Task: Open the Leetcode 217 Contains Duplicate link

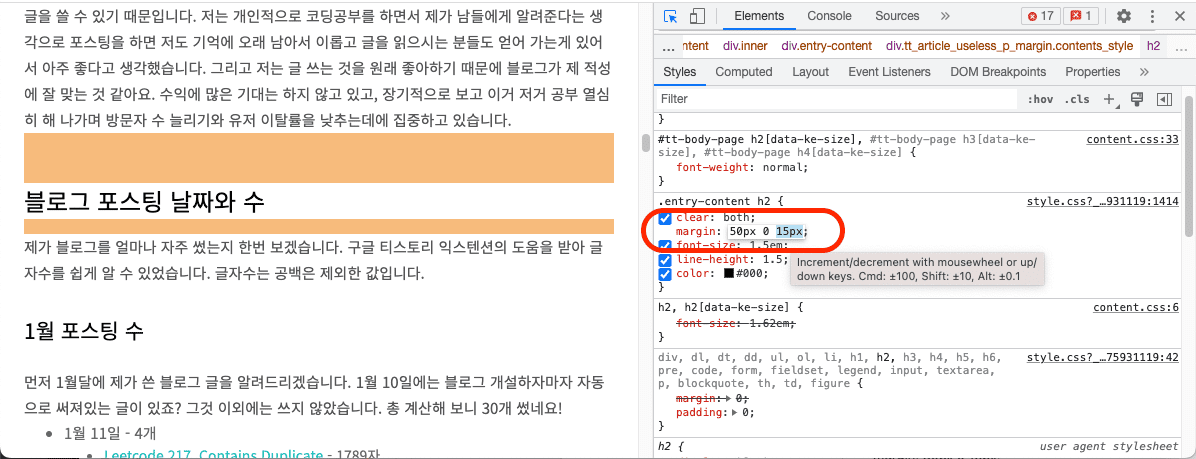Action: pyautogui.click(x=213, y=453)
